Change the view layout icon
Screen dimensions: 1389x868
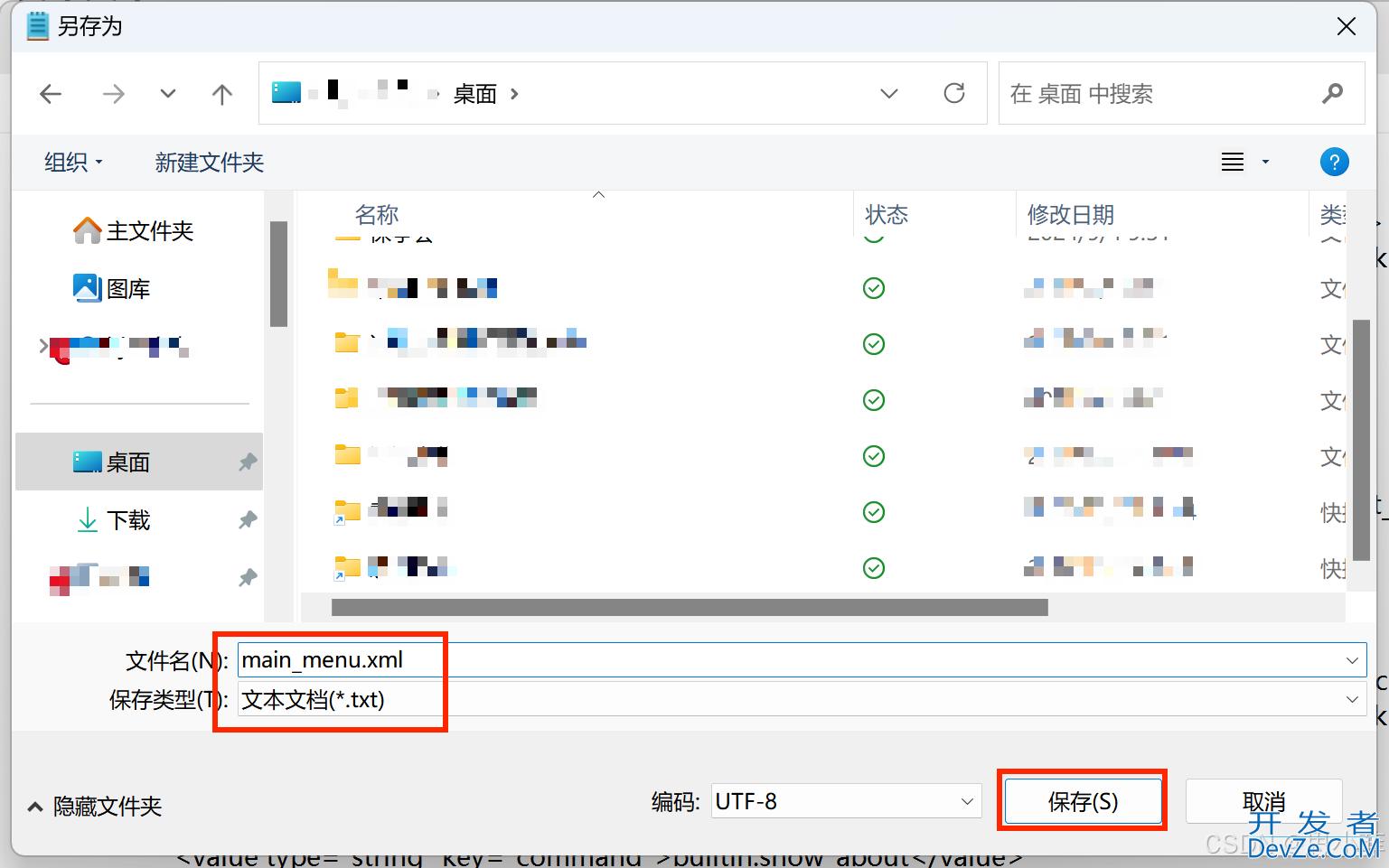tap(1233, 163)
